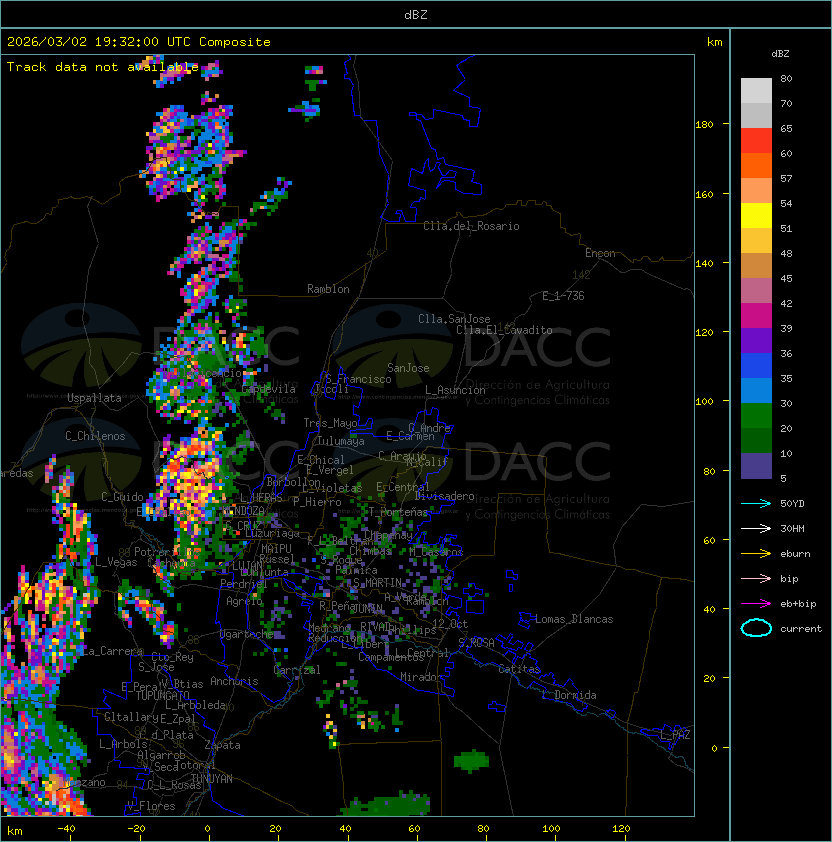Select the red 60–65 dBZ swatch
Viewport: 832px width, 842px height.
(x=756, y=141)
